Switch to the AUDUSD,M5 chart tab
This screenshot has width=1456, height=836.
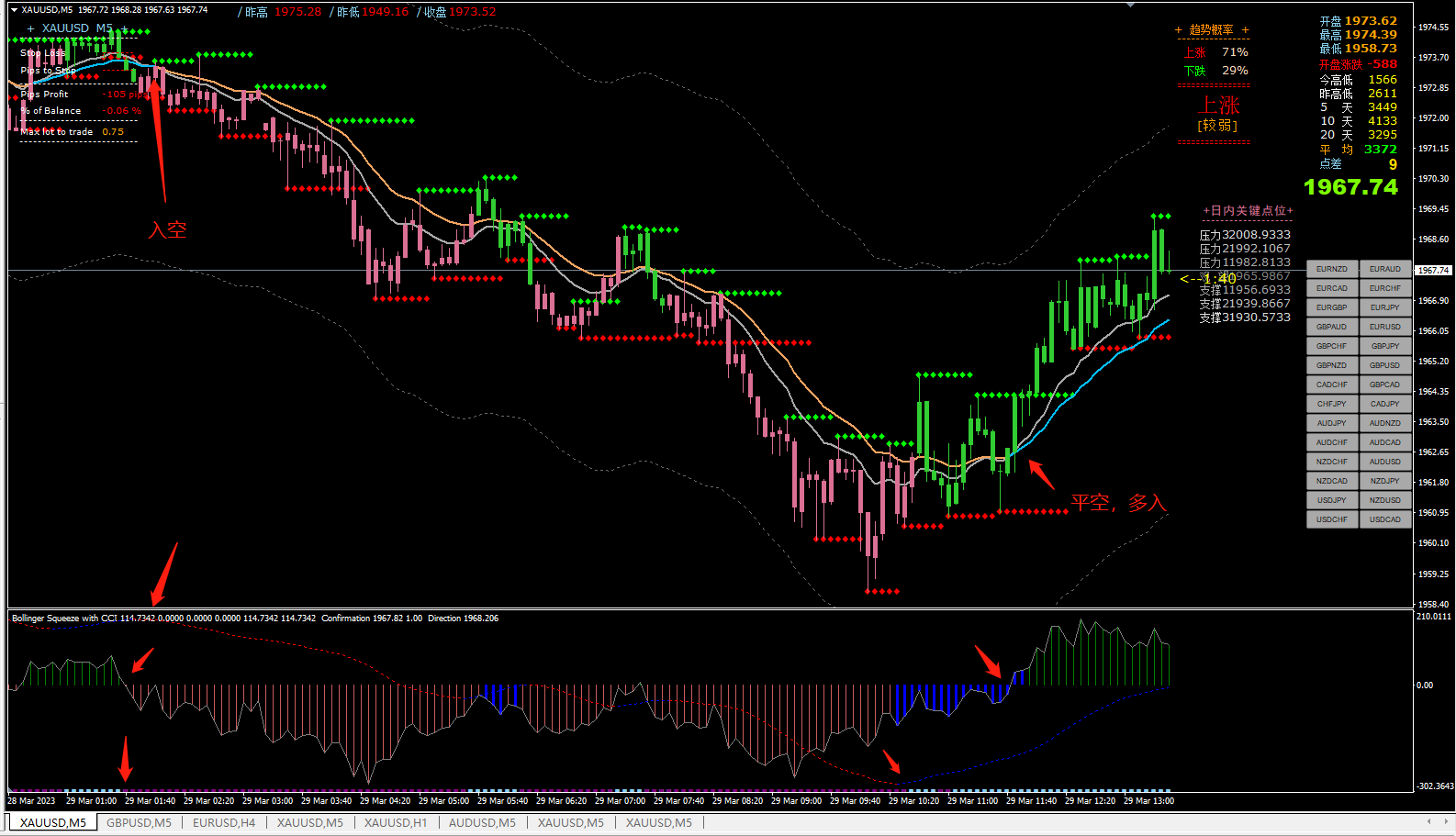tap(482, 822)
